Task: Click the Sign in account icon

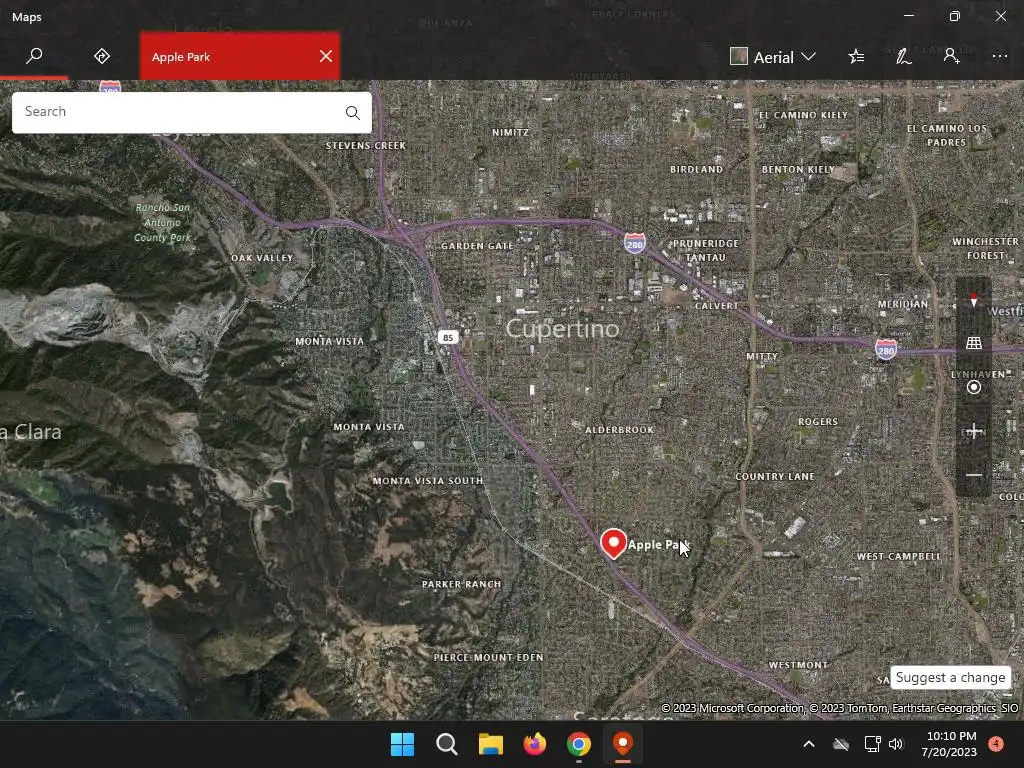Action: click(x=952, y=56)
